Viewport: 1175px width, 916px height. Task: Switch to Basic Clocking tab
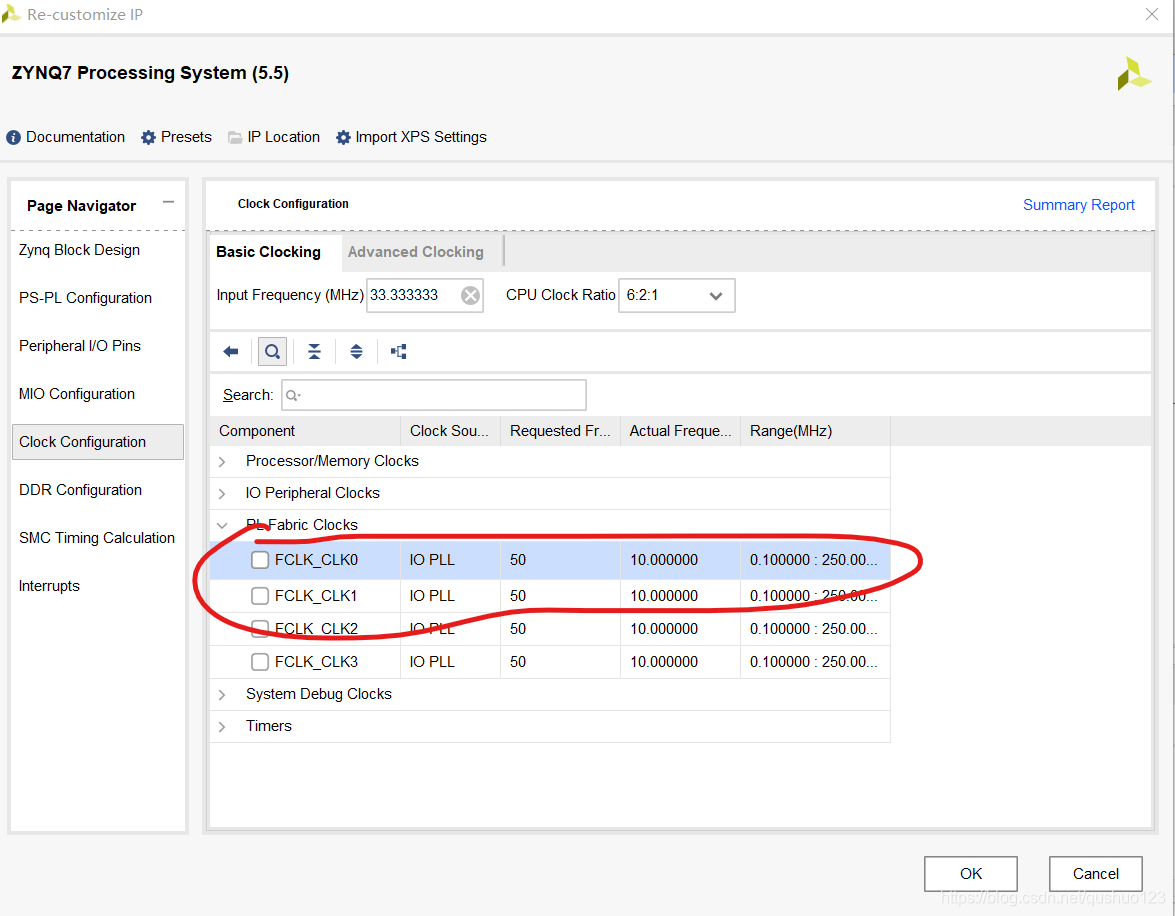pyautogui.click(x=268, y=252)
